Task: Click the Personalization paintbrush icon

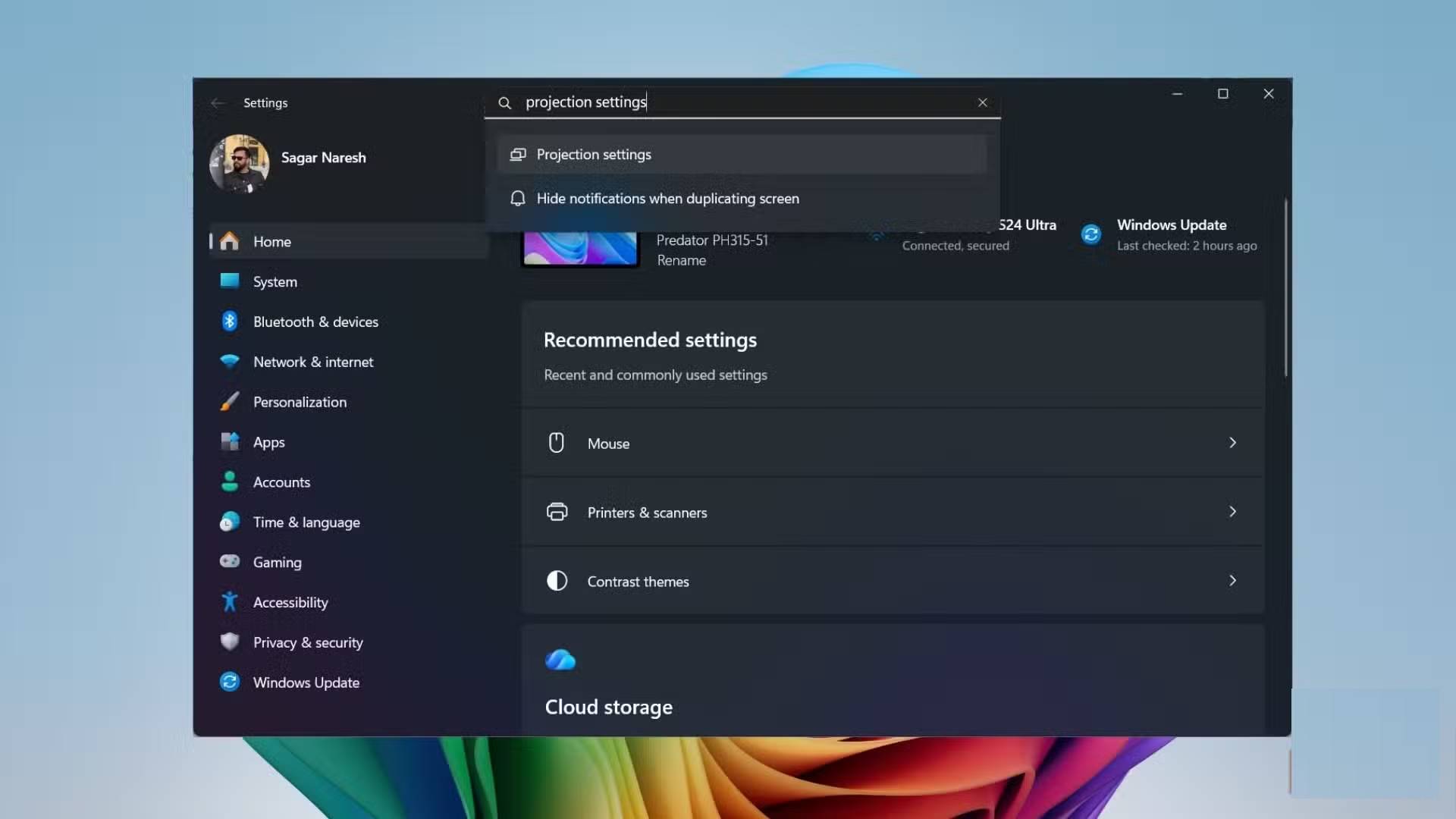Action: click(229, 402)
